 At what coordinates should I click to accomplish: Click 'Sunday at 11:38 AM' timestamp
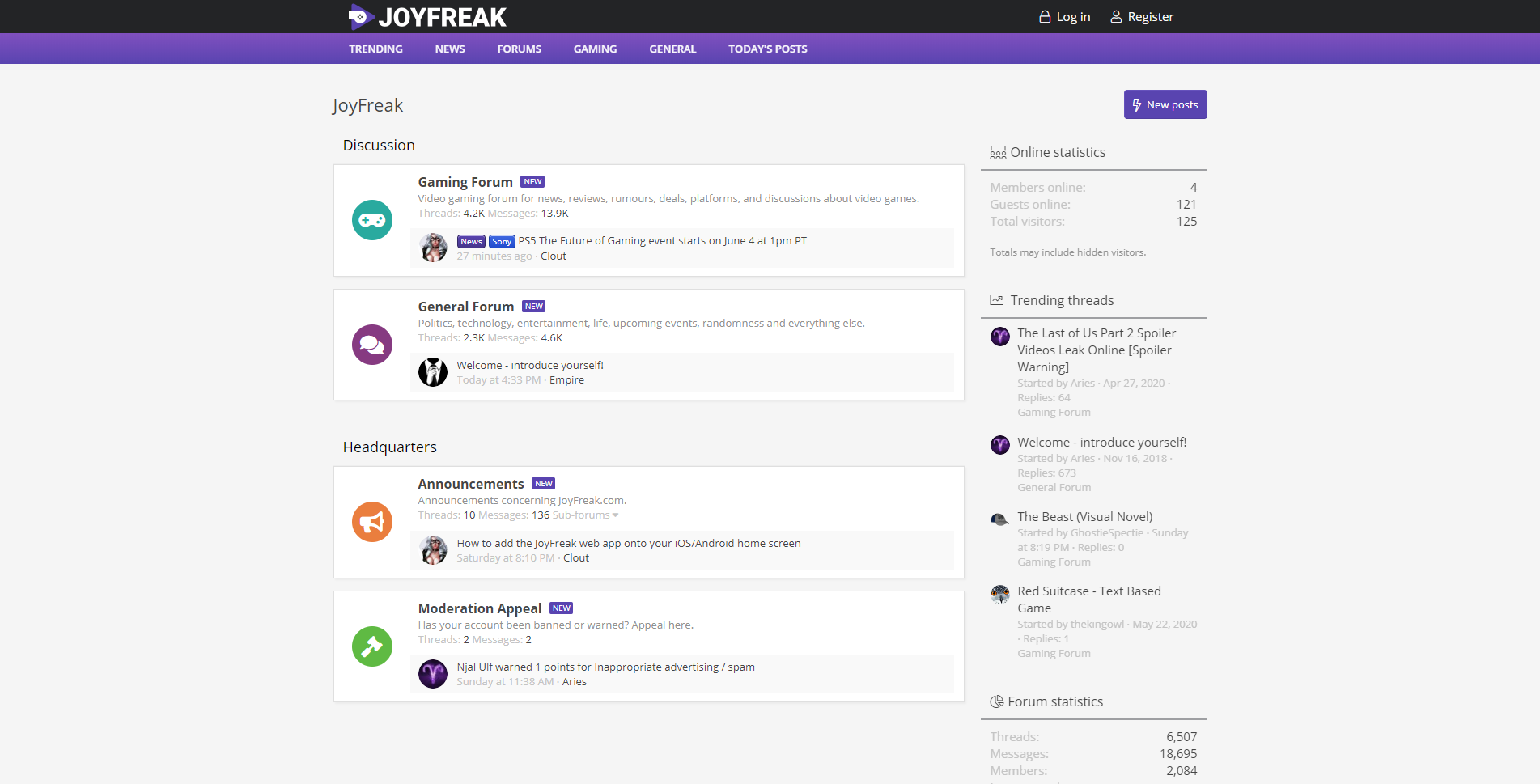point(505,682)
